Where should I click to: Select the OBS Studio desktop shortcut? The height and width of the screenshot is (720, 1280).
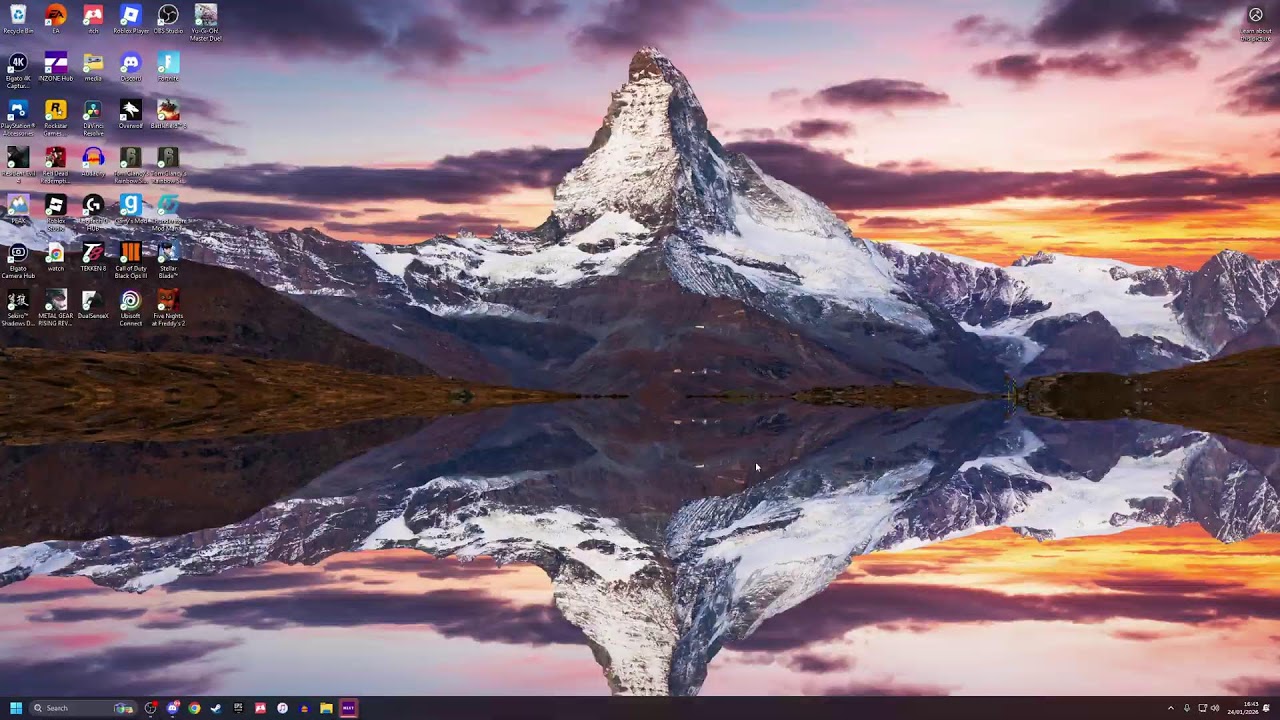[x=168, y=19]
